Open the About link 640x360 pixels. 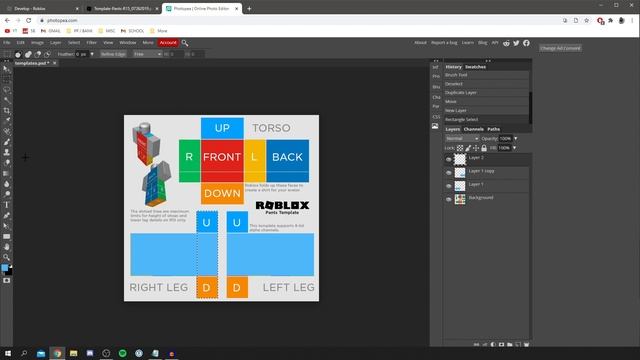[420, 43]
